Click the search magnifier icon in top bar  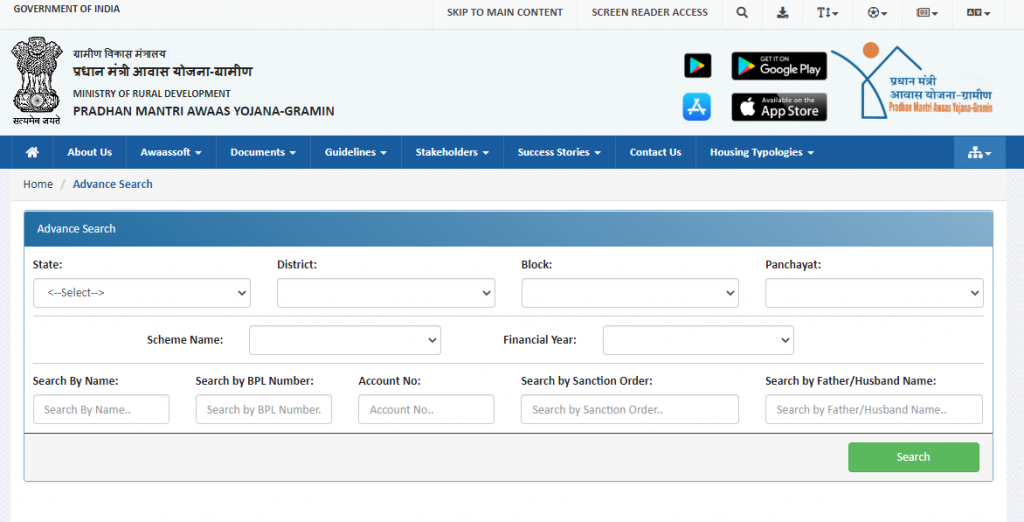(x=741, y=13)
